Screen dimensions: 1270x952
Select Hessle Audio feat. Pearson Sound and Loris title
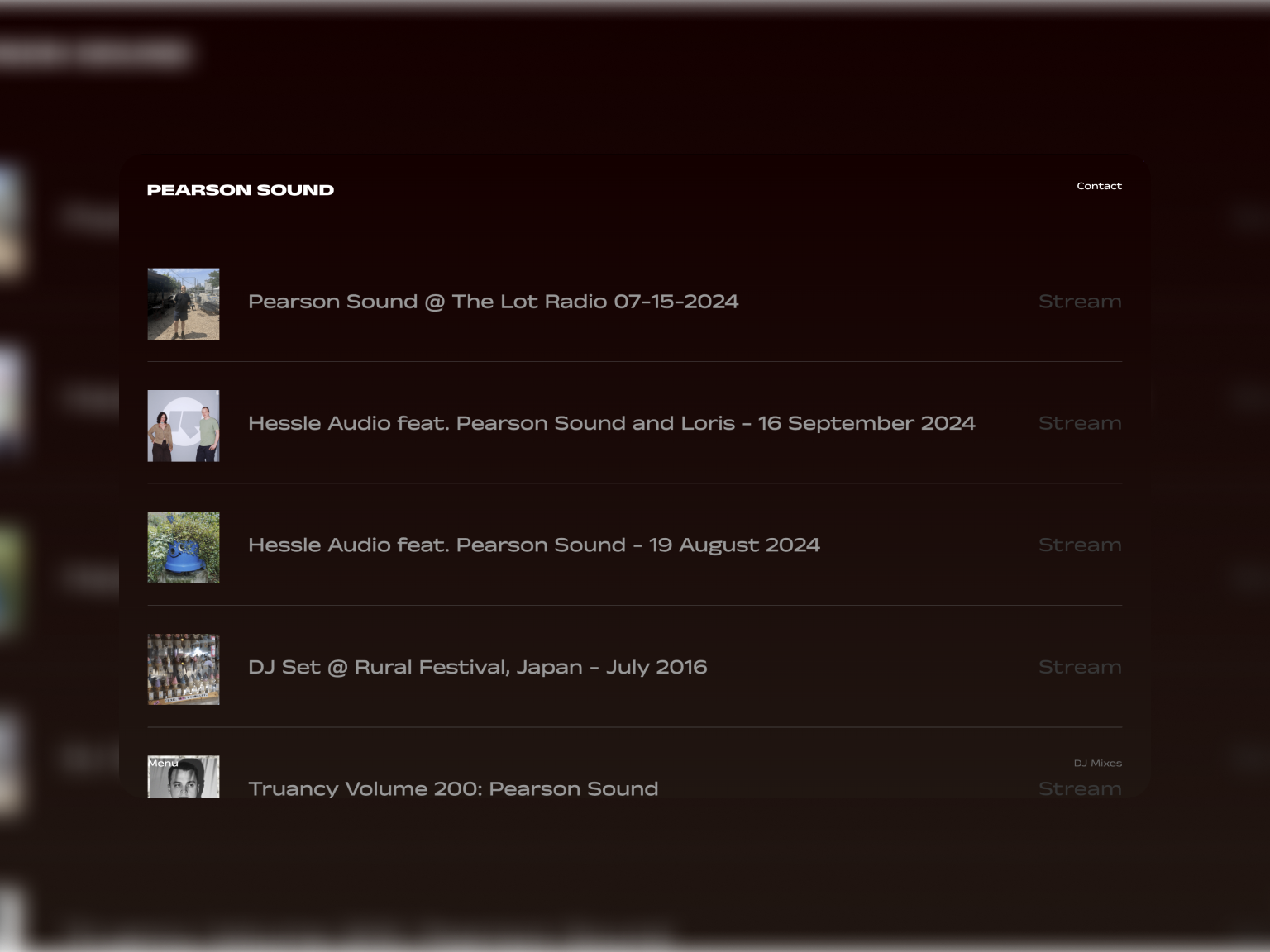pyautogui.click(x=612, y=423)
